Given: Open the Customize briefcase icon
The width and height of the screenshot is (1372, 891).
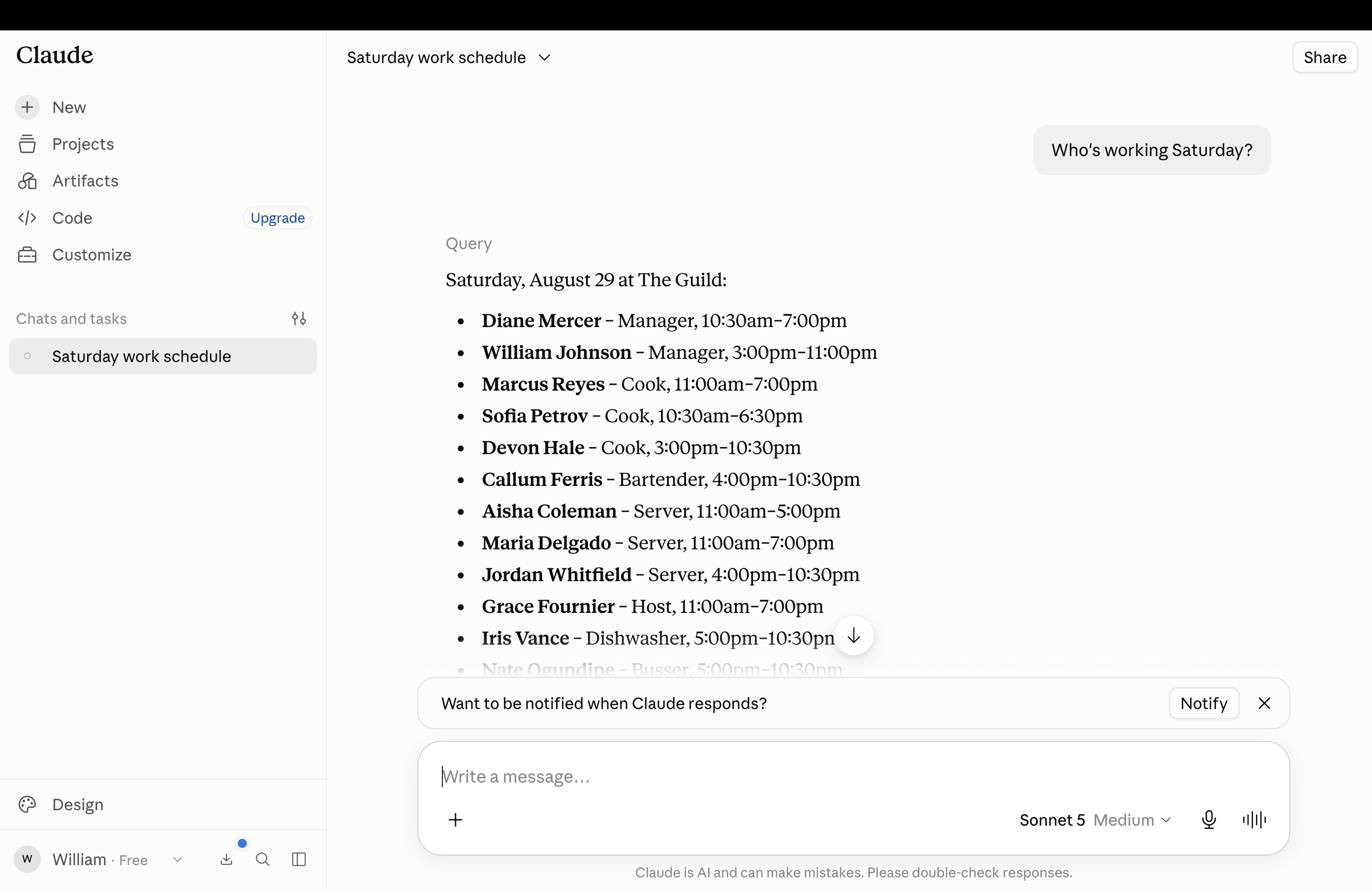Looking at the screenshot, I should coord(27,255).
